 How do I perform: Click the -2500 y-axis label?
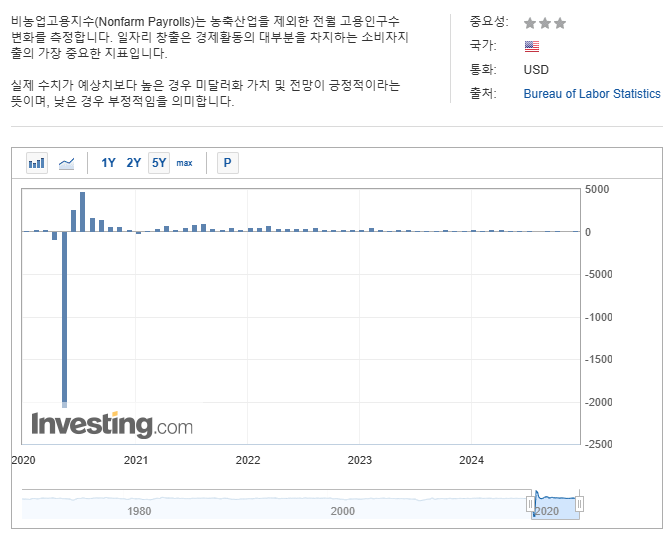click(x=599, y=444)
